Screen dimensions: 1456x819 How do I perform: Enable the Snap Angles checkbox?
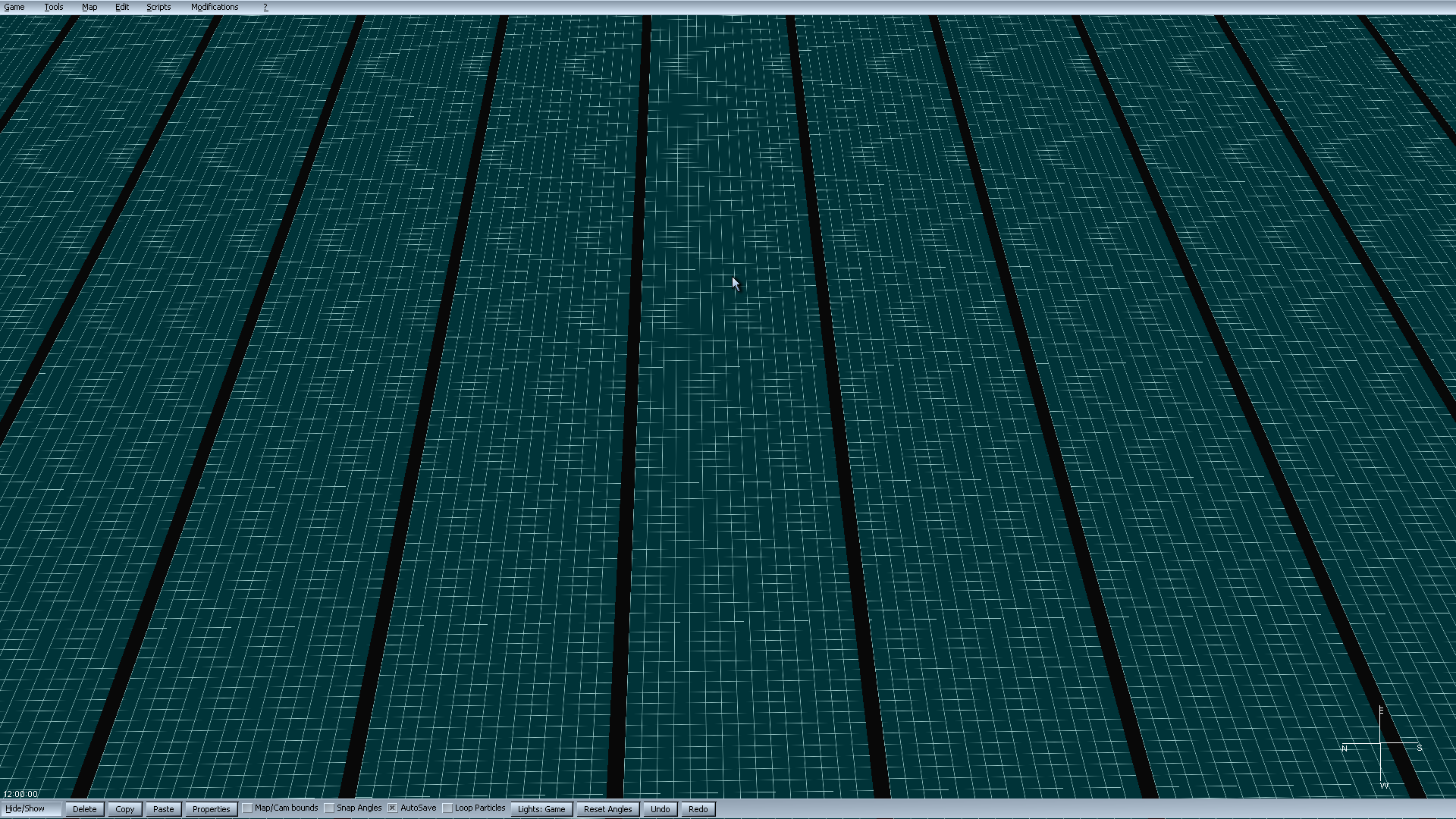pos(330,808)
